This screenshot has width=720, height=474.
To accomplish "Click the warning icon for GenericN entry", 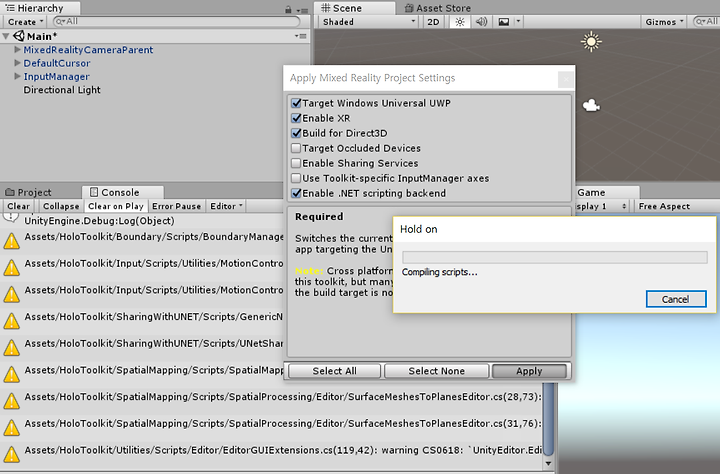I will [11, 321].
